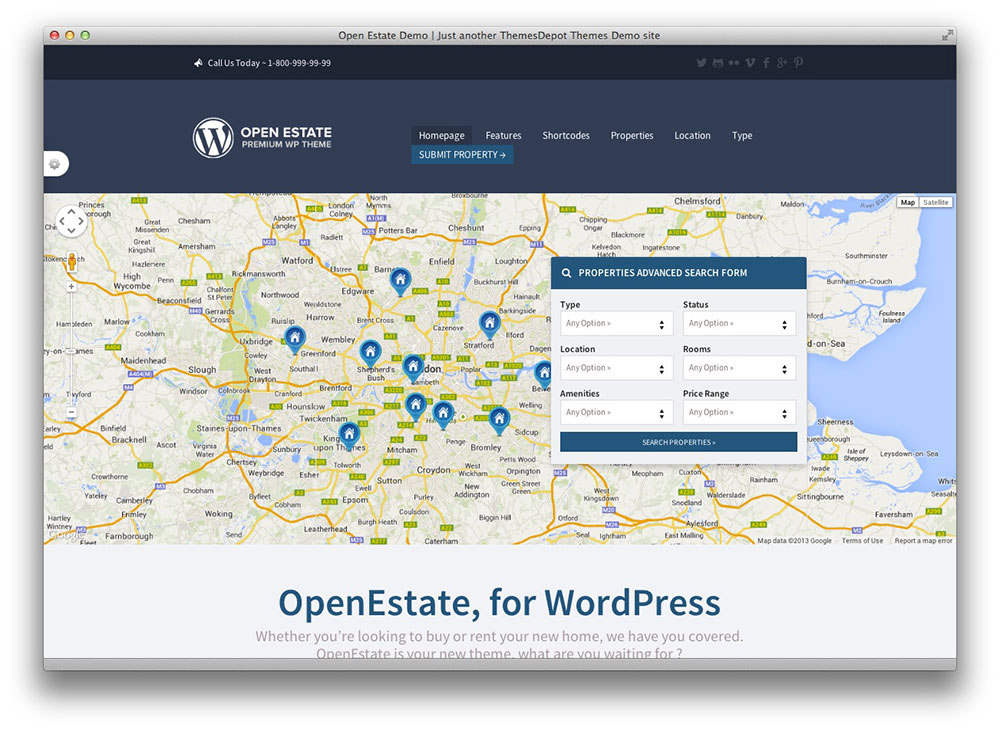Screen dimensions: 1000x731
Task: Click the WordPress Open Estate logo
Action: 262,137
